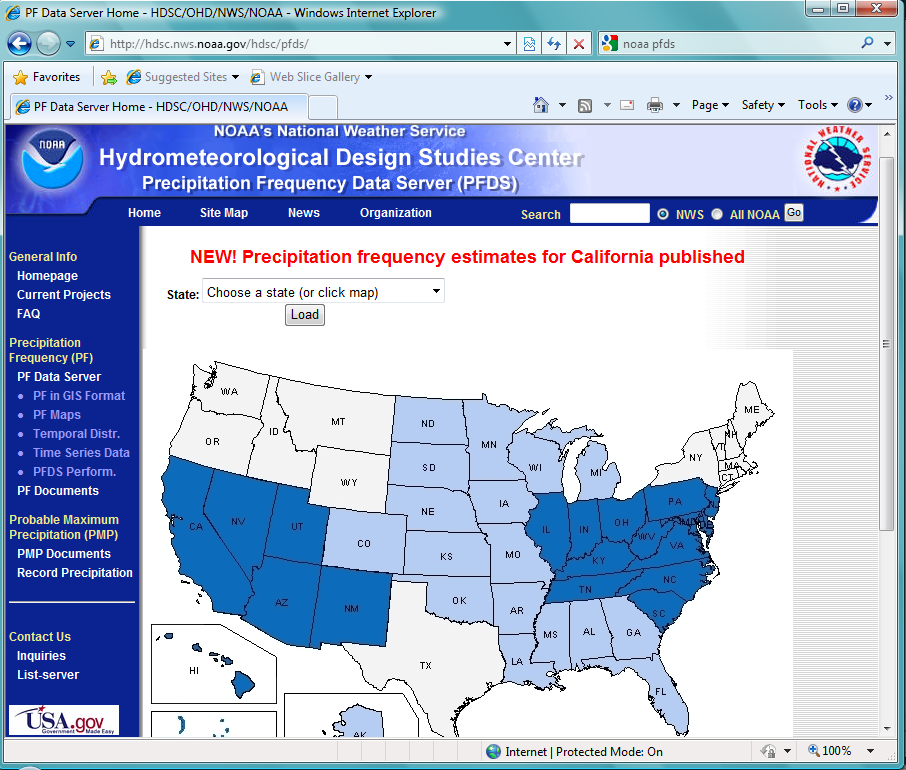Viewport: 906px width, 770px height.
Task: Click the NOAA logo emblem
Action: [x=52, y=160]
